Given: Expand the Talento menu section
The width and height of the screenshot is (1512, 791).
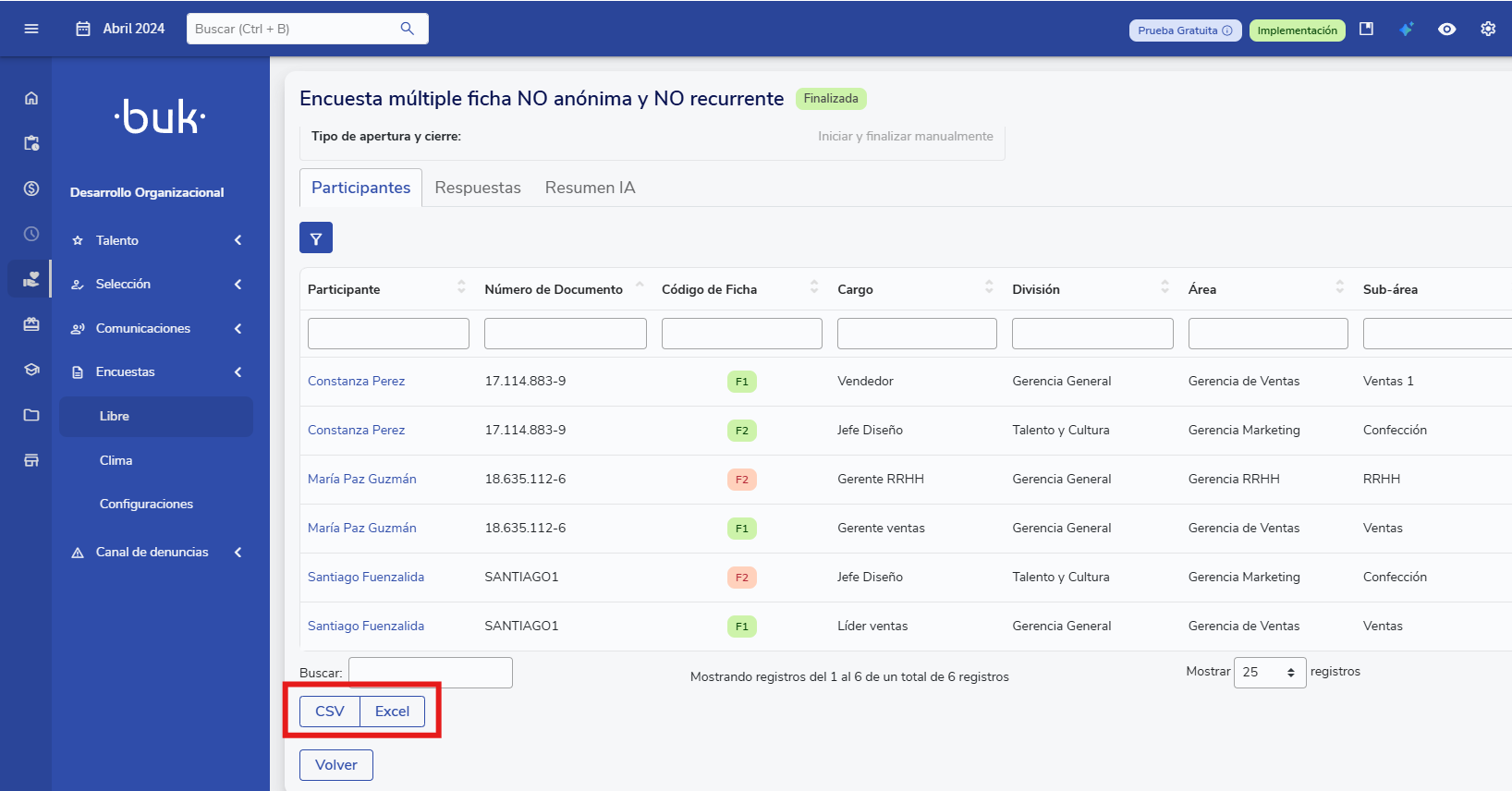Looking at the screenshot, I should (x=155, y=240).
